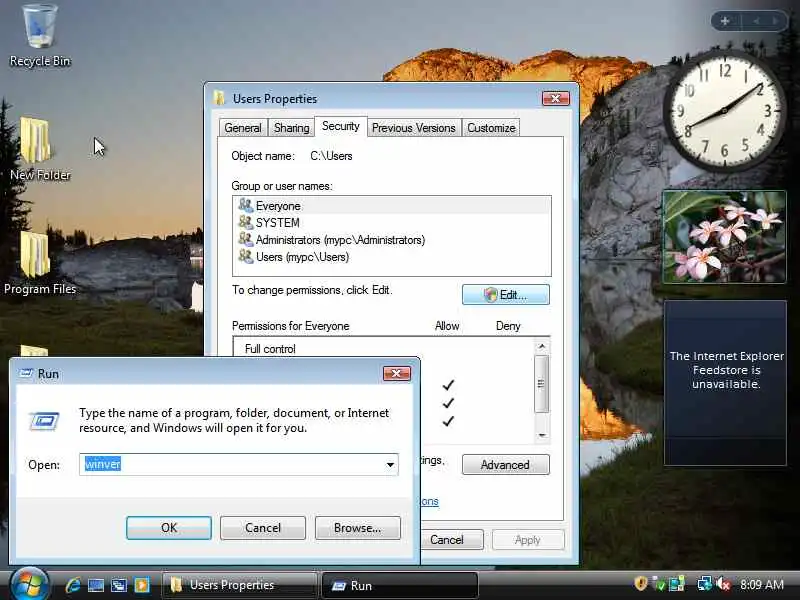The height and width of the screenshot is (600, 800).
Task: Open the Previous Versions tab
Action: coord(414,128)
